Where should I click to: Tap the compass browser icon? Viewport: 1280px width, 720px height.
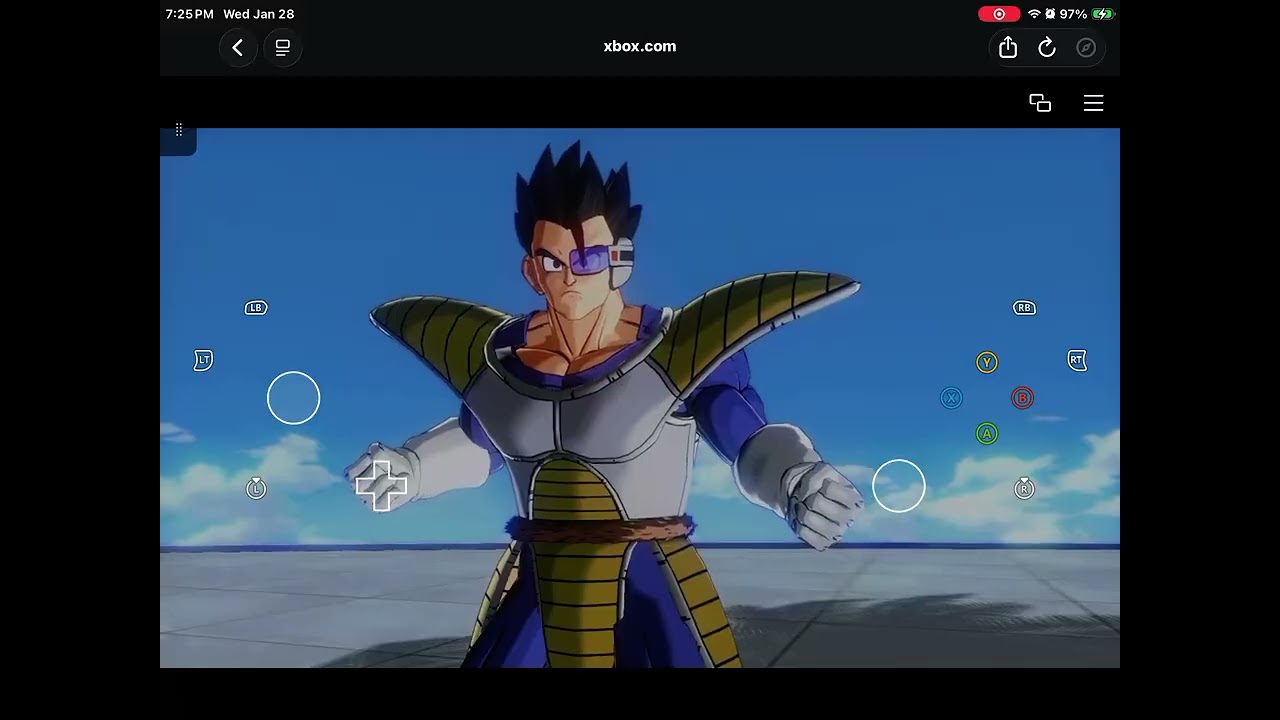click(x=1086, y=47)
